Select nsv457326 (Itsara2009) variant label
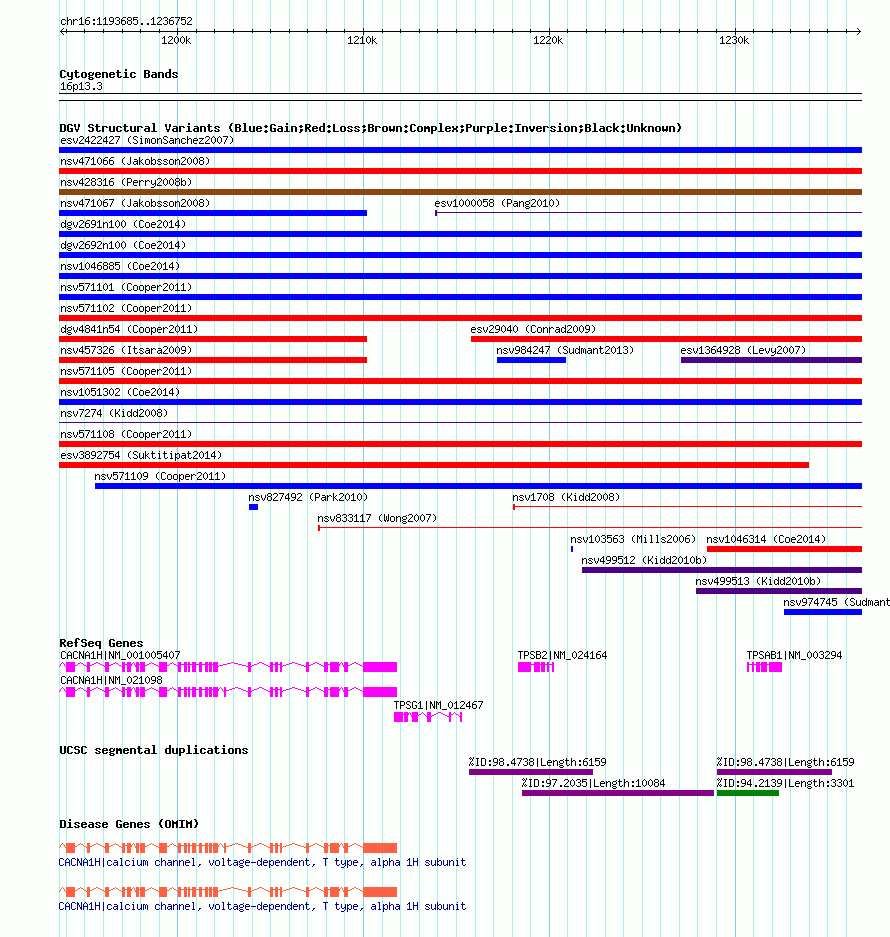 pos(126,350)
